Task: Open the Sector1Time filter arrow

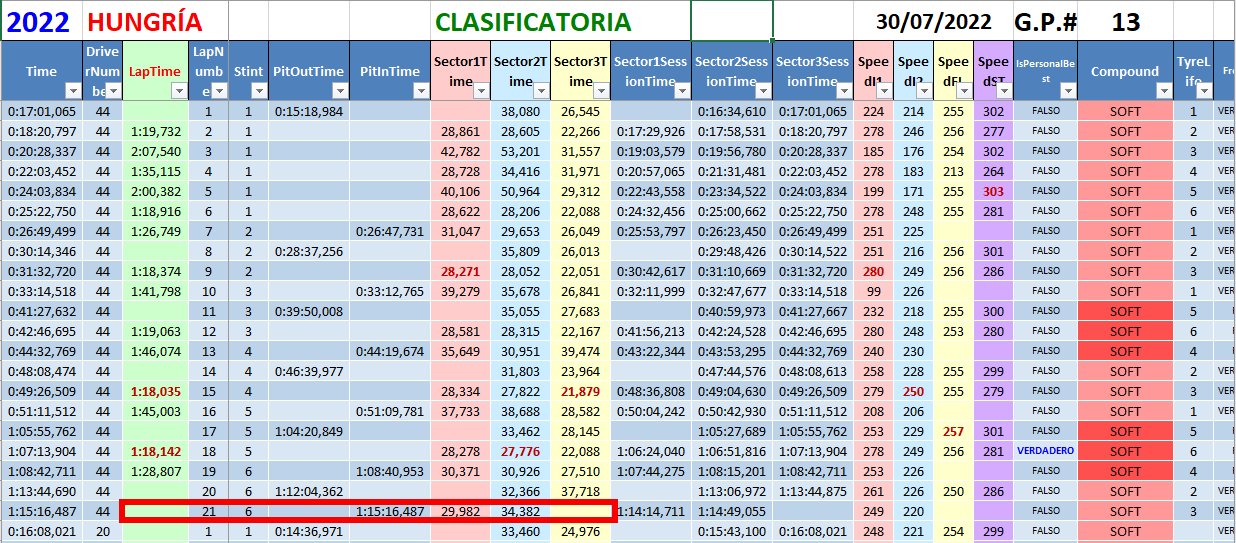Action: 482,91
